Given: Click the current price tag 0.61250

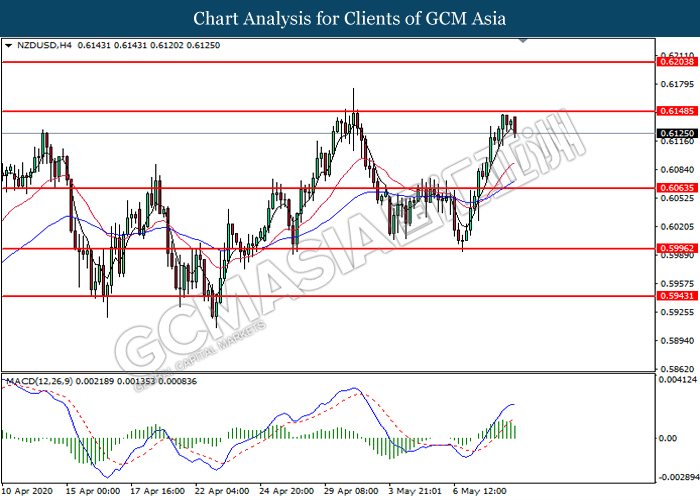Looking at the screenshot, I should point(677,133).
